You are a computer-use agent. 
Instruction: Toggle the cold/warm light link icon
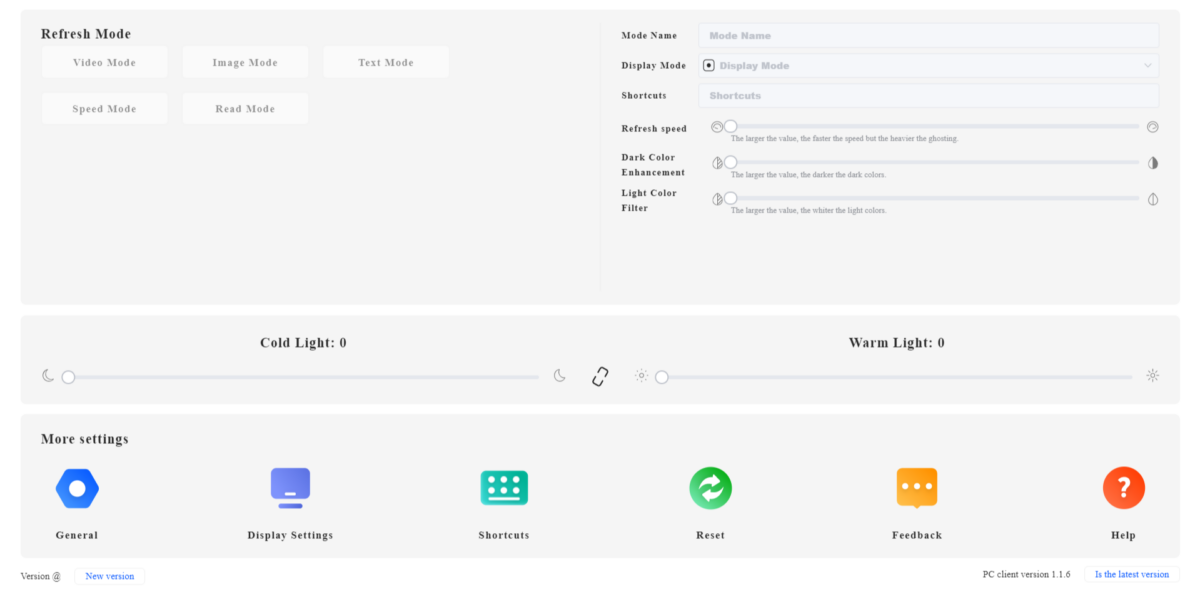click(x=600, y=377)
